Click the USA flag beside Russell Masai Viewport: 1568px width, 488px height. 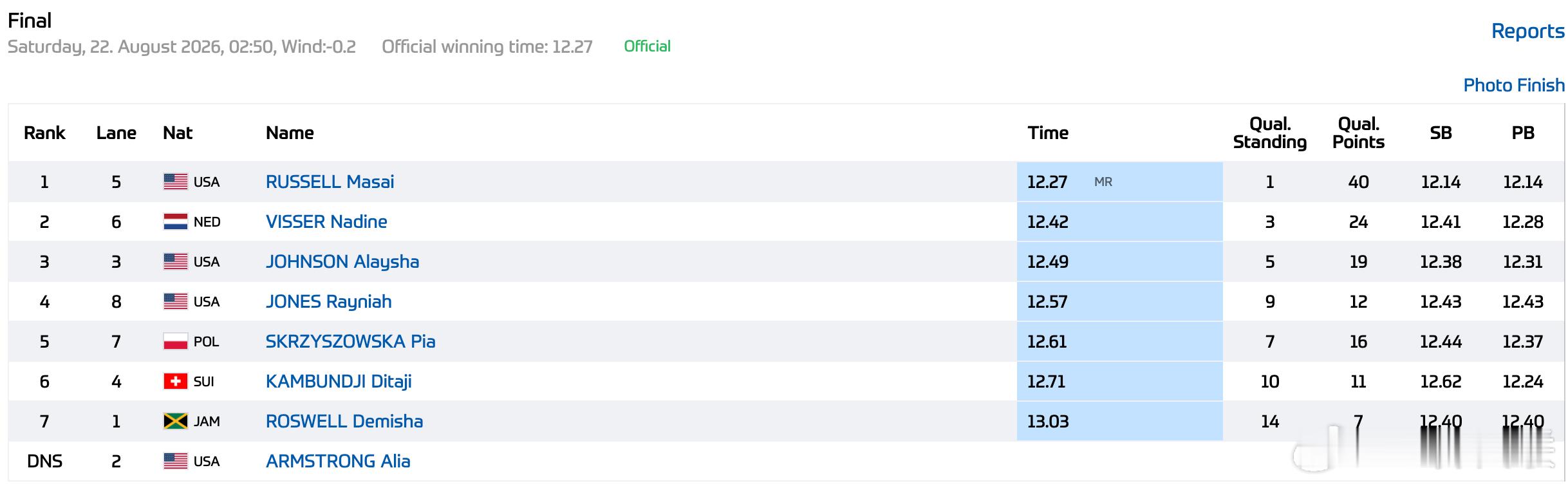pos(175,182)
